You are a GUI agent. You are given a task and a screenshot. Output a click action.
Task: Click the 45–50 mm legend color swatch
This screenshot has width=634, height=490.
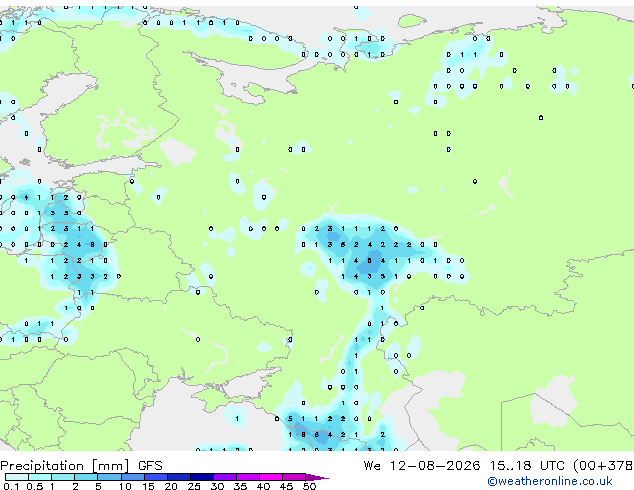tap(294, 477)
